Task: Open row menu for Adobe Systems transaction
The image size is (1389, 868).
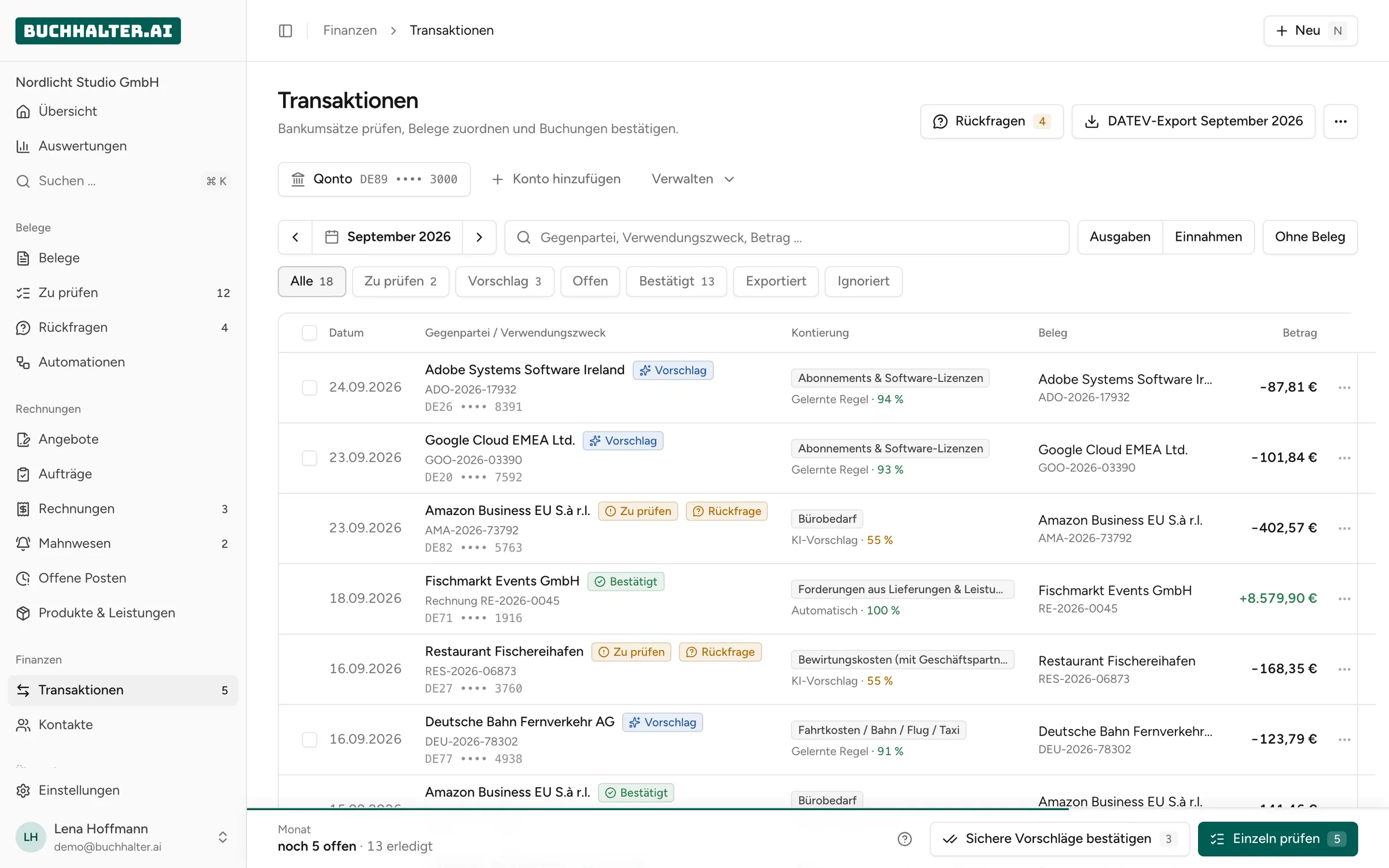Action: click(1344, 388)
